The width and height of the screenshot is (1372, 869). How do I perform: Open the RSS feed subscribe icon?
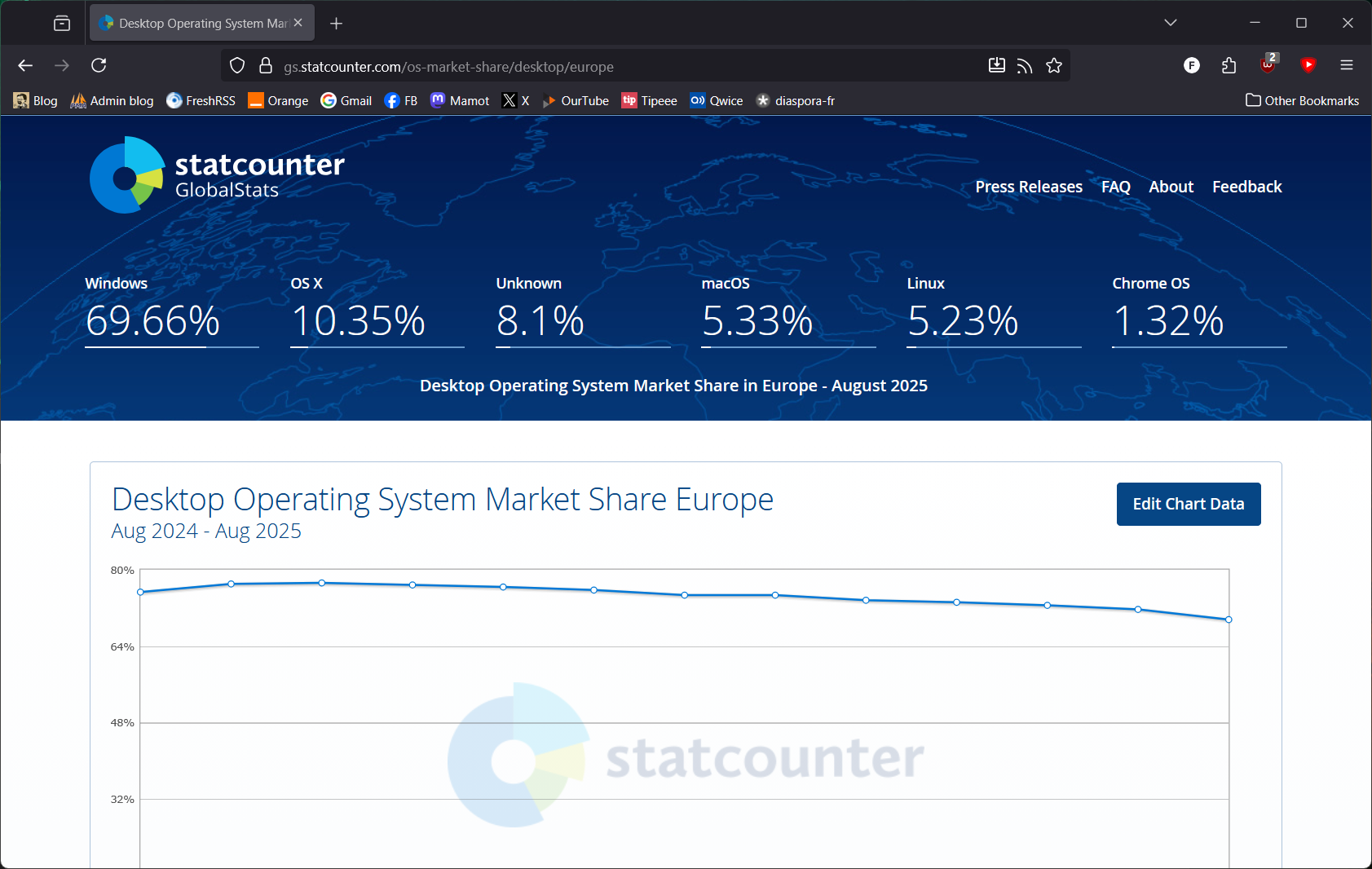click(x=1025, y=66)
